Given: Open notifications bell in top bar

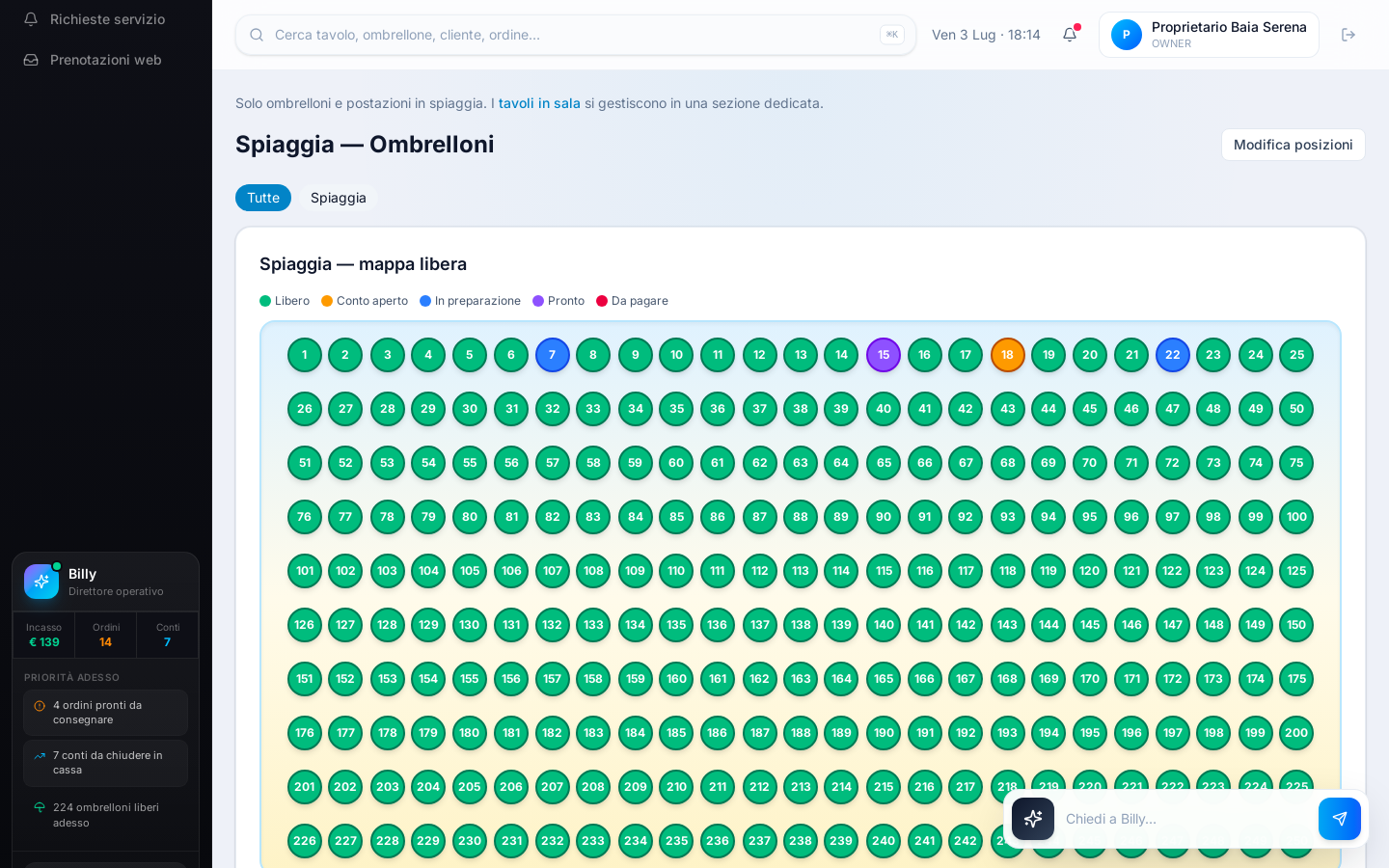Looking at the screenshot, I should pyautogui.click(x=1070, y=35).
